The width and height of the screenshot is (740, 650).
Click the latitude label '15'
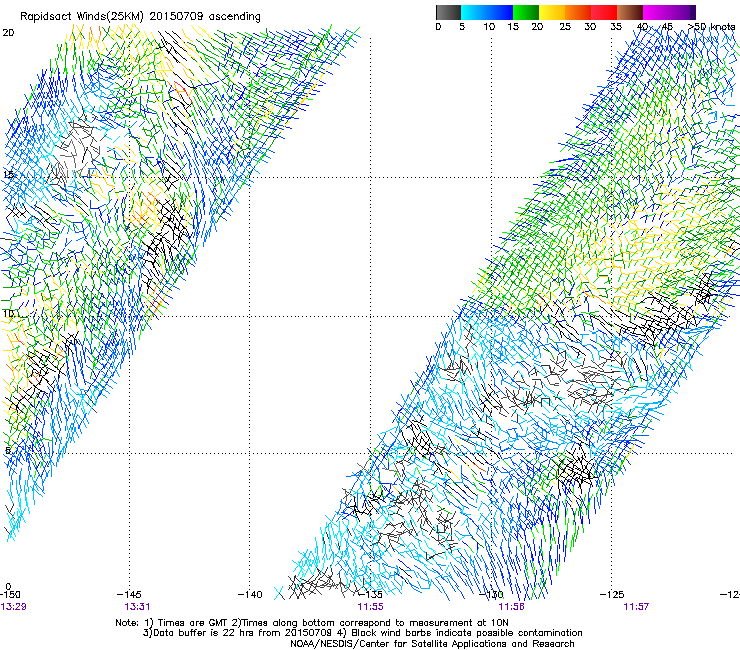coord(8,175)
